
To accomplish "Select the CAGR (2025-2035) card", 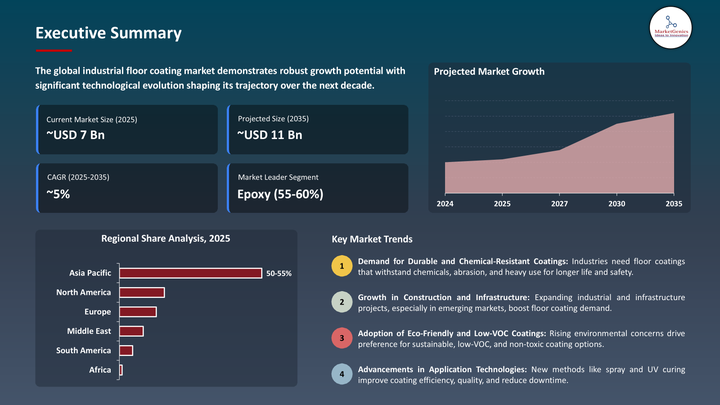I will pos(126,186).
